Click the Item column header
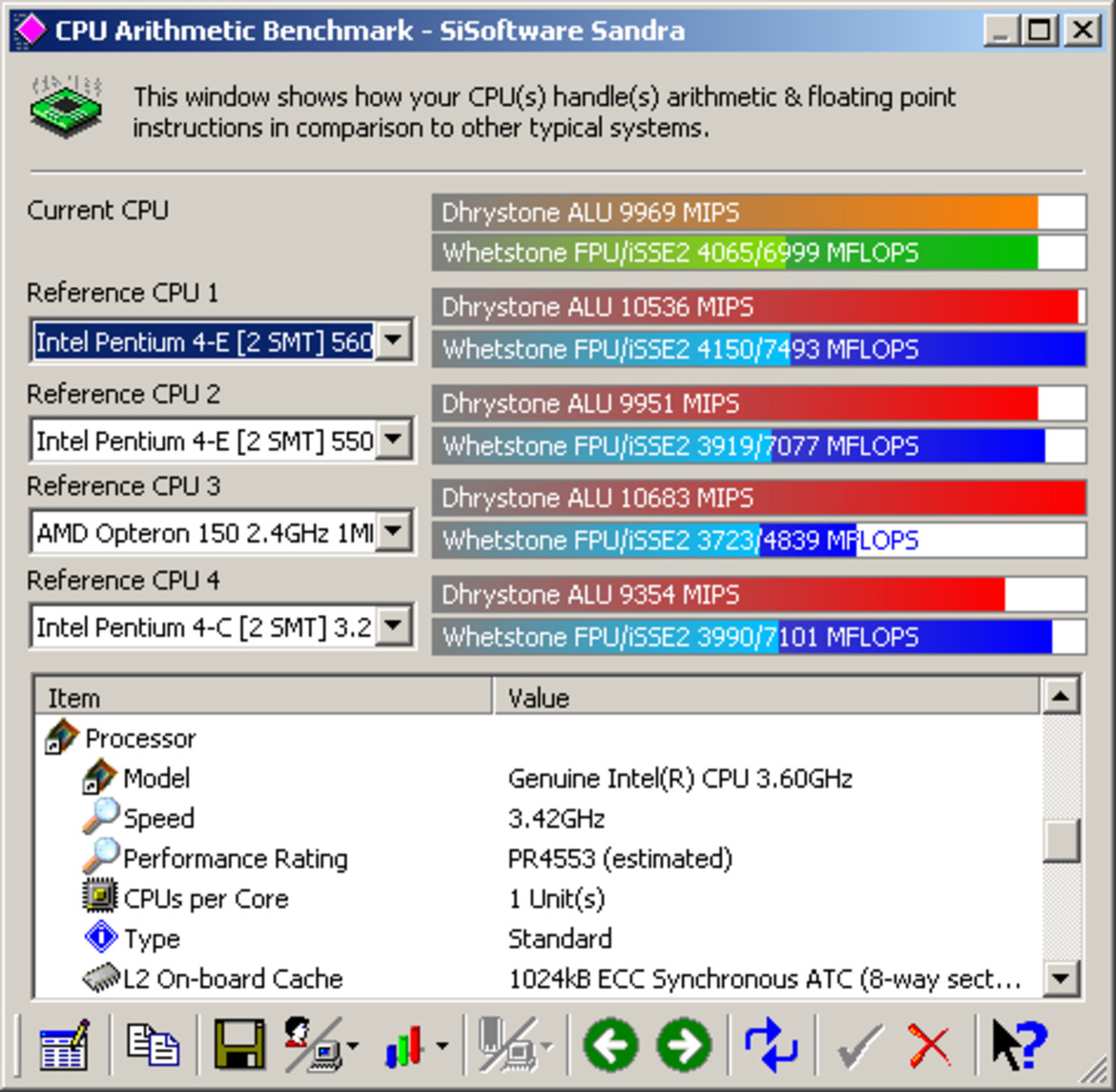Viewport: 1116px width, 1092px height. [x=263, y=697]
